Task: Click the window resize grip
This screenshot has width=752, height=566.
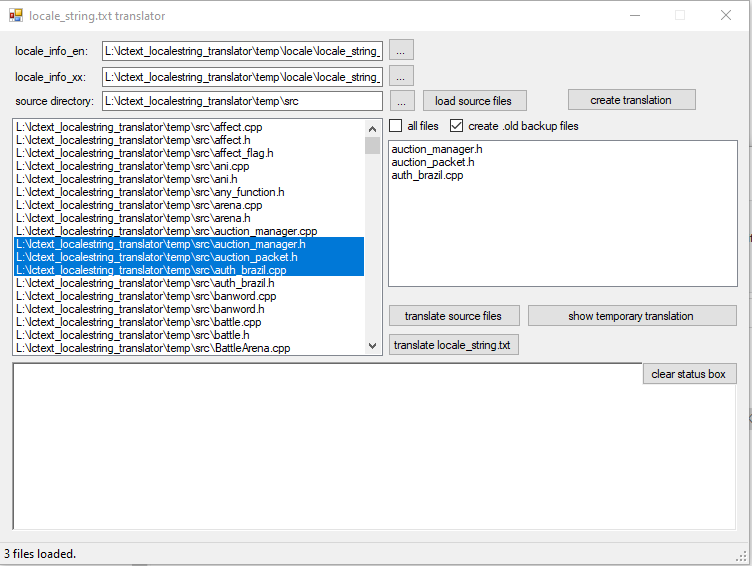Action: (741, 555)
